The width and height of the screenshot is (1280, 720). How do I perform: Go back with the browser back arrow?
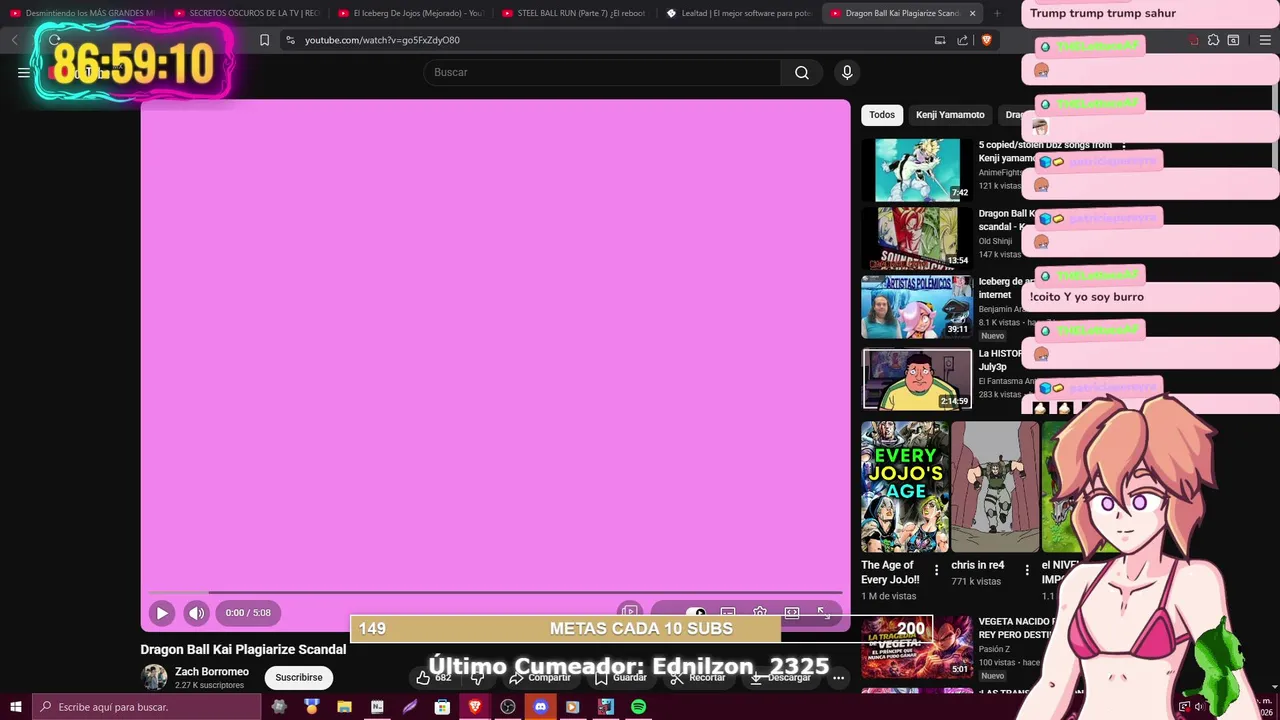tap(15, 40)
